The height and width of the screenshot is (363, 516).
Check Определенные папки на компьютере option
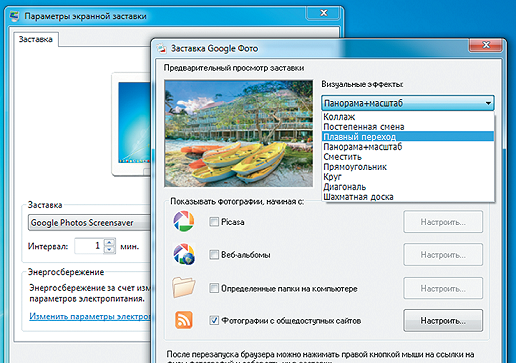tap(214, 288)
